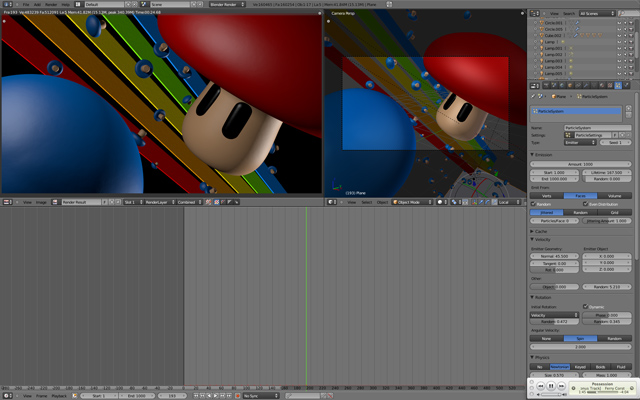Select Volume as emit source

pyautogui.click(x=614, y=195)
